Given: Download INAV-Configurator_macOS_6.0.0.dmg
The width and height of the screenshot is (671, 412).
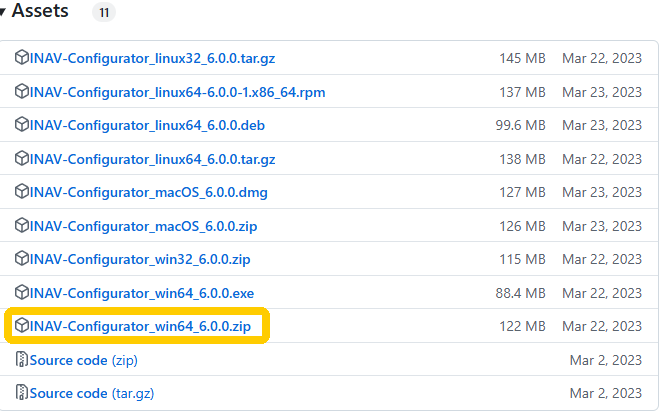Looking at the screenshot, I should click(148, 193).
